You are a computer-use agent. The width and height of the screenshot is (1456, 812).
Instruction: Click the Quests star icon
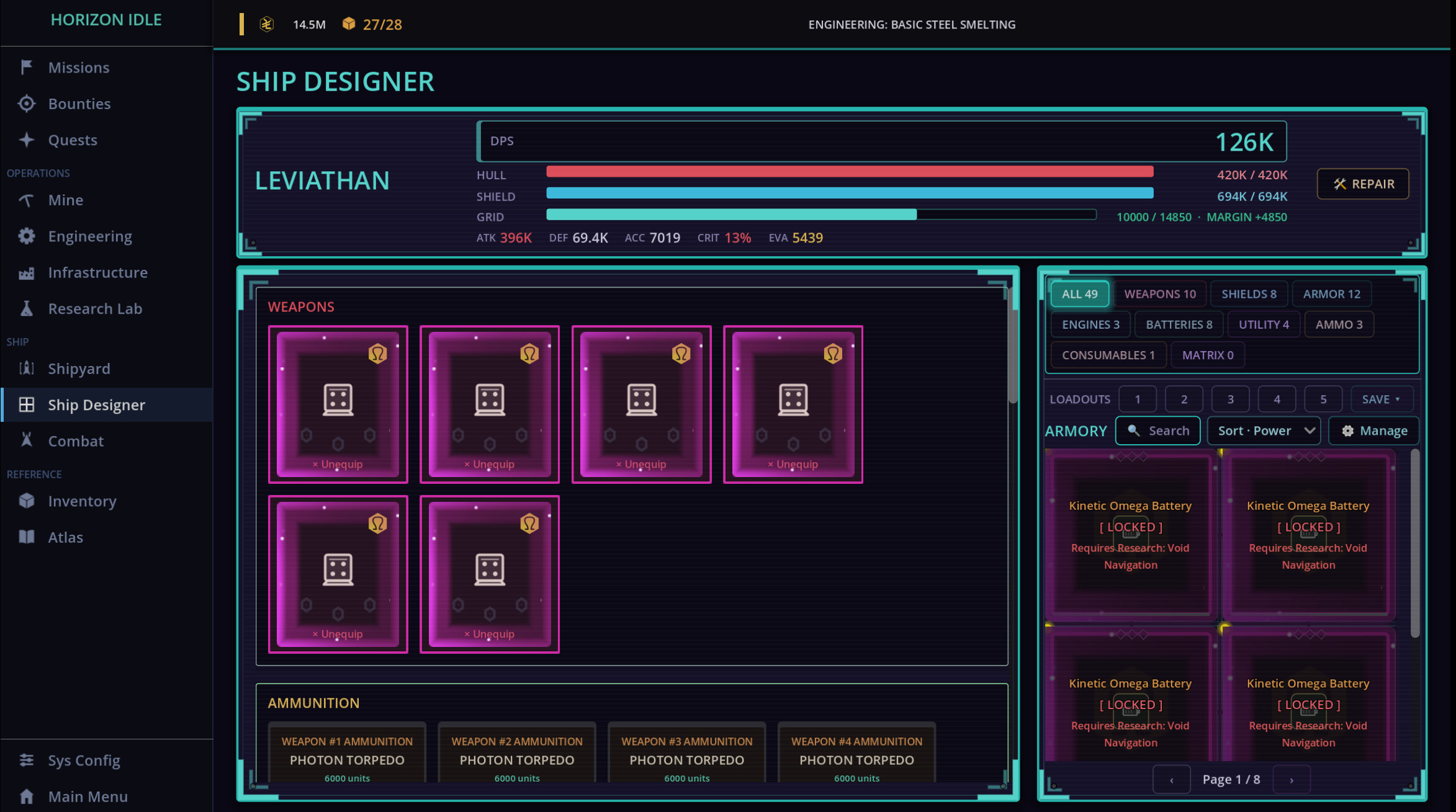26,140
